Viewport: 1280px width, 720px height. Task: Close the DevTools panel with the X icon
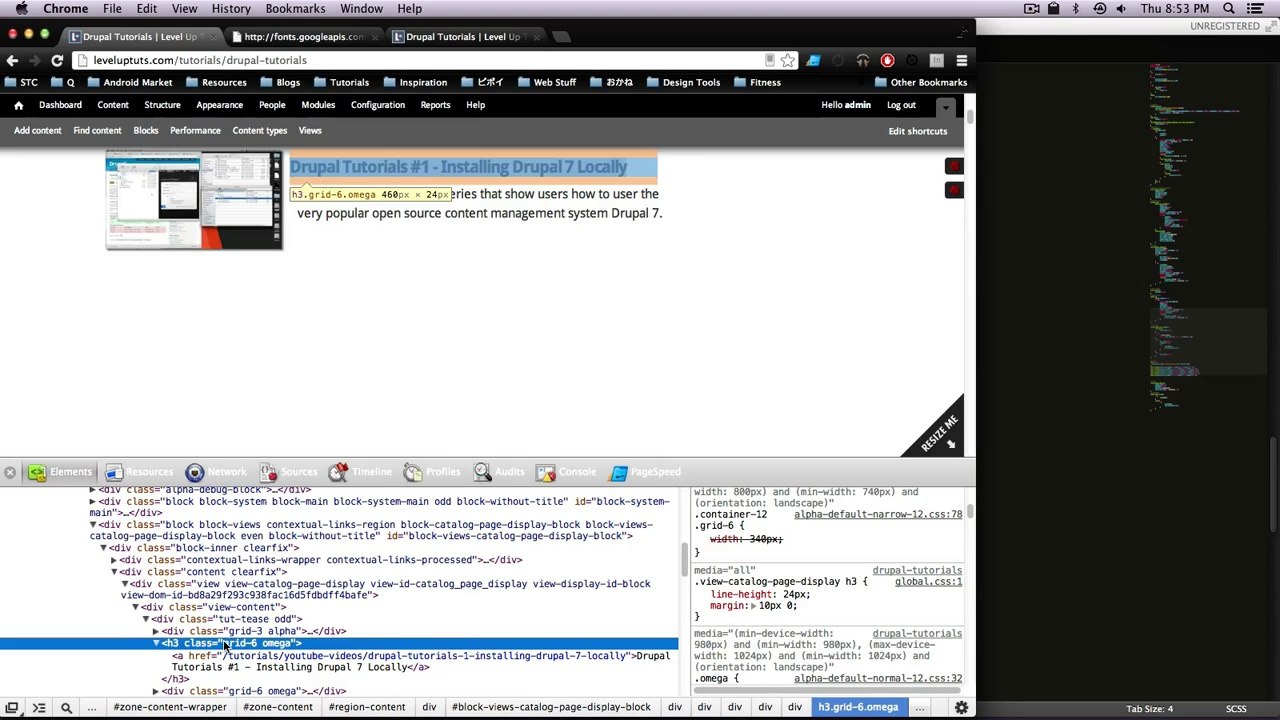9,472
